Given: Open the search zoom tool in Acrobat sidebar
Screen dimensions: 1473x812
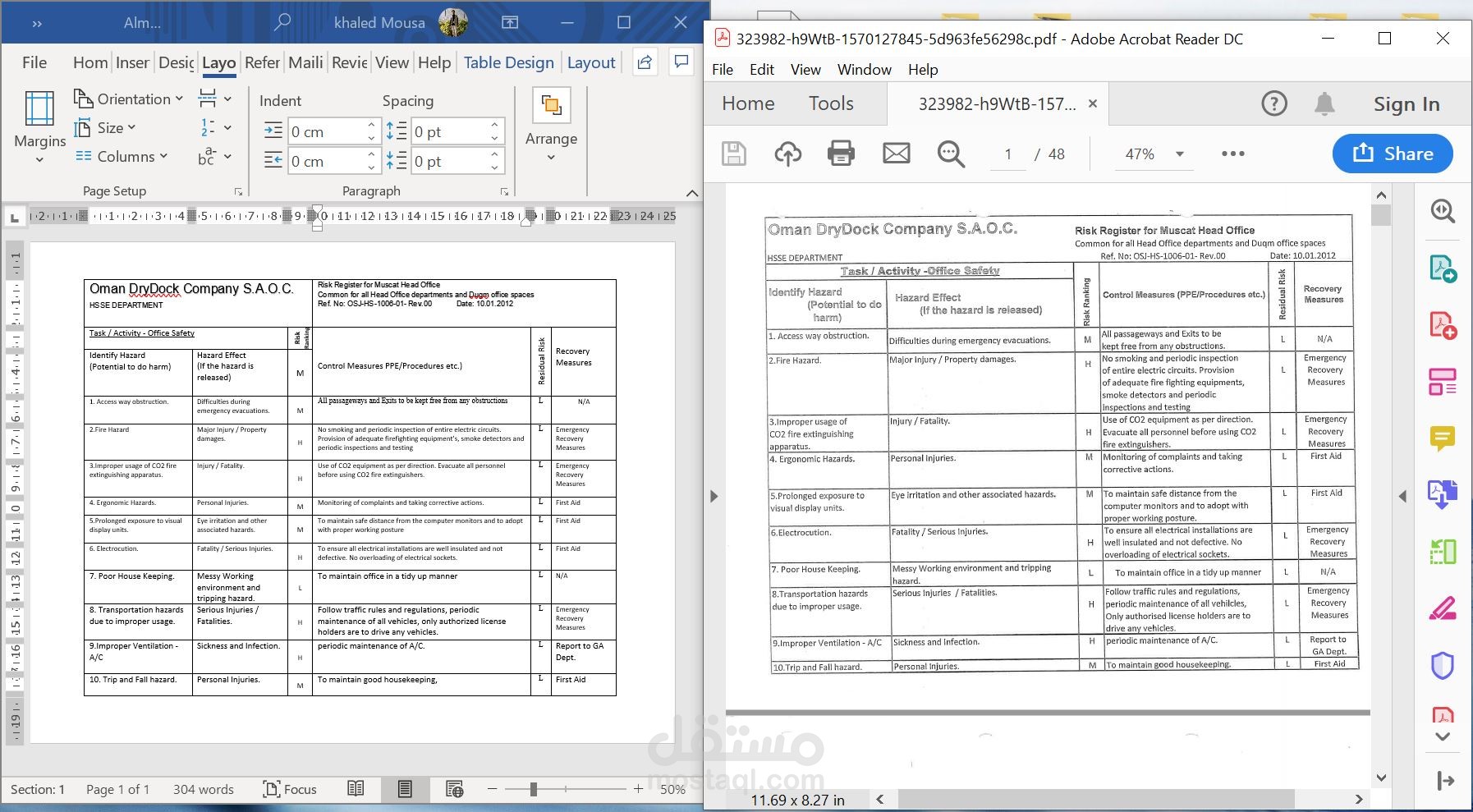Looking at the screenshot, I should [x=1443, y=212].
